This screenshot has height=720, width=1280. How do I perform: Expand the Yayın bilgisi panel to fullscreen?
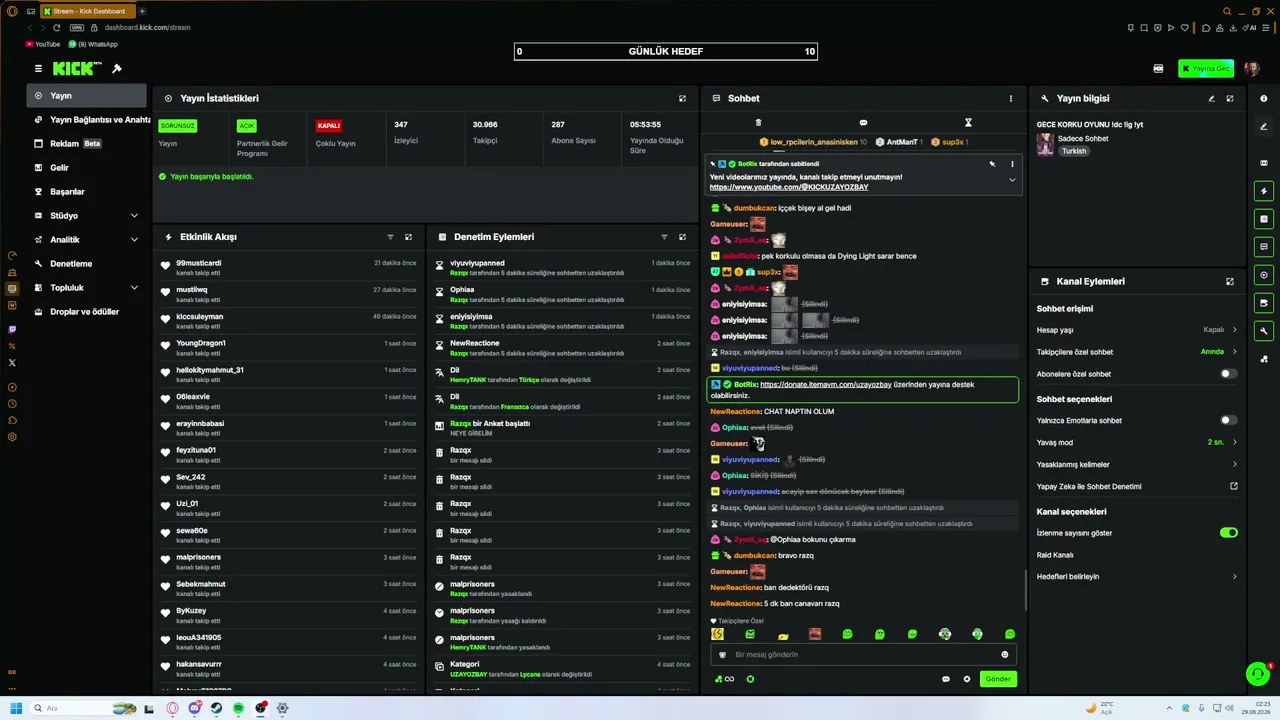click(1230, 98)
